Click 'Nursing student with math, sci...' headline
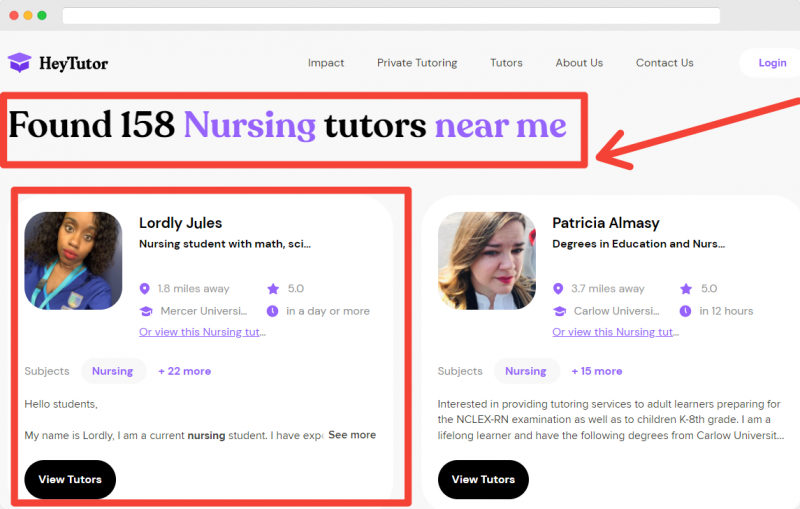 pos(225,244)
